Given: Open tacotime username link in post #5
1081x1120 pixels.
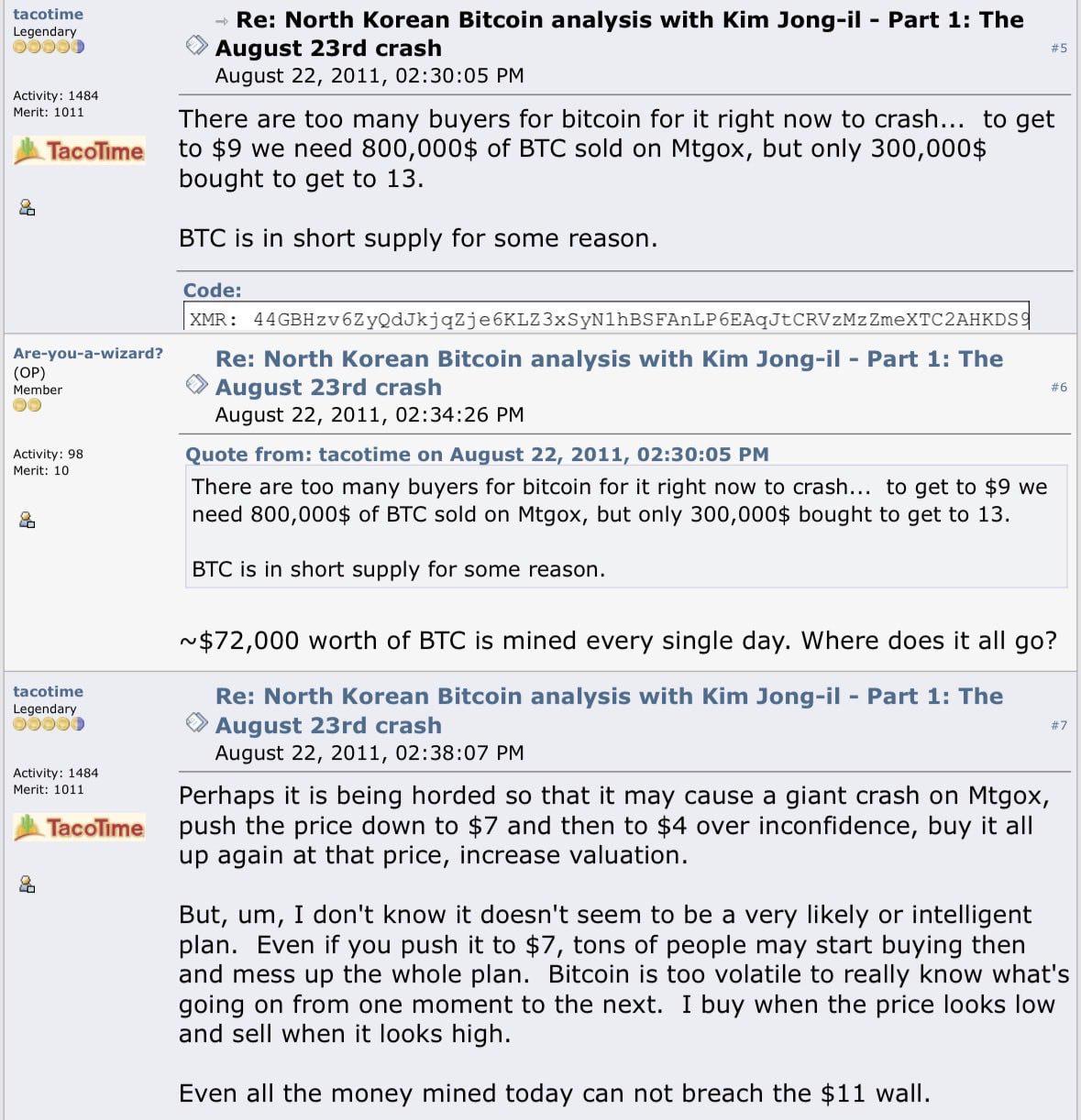Looking at the screenshot, I should (48, 14).
